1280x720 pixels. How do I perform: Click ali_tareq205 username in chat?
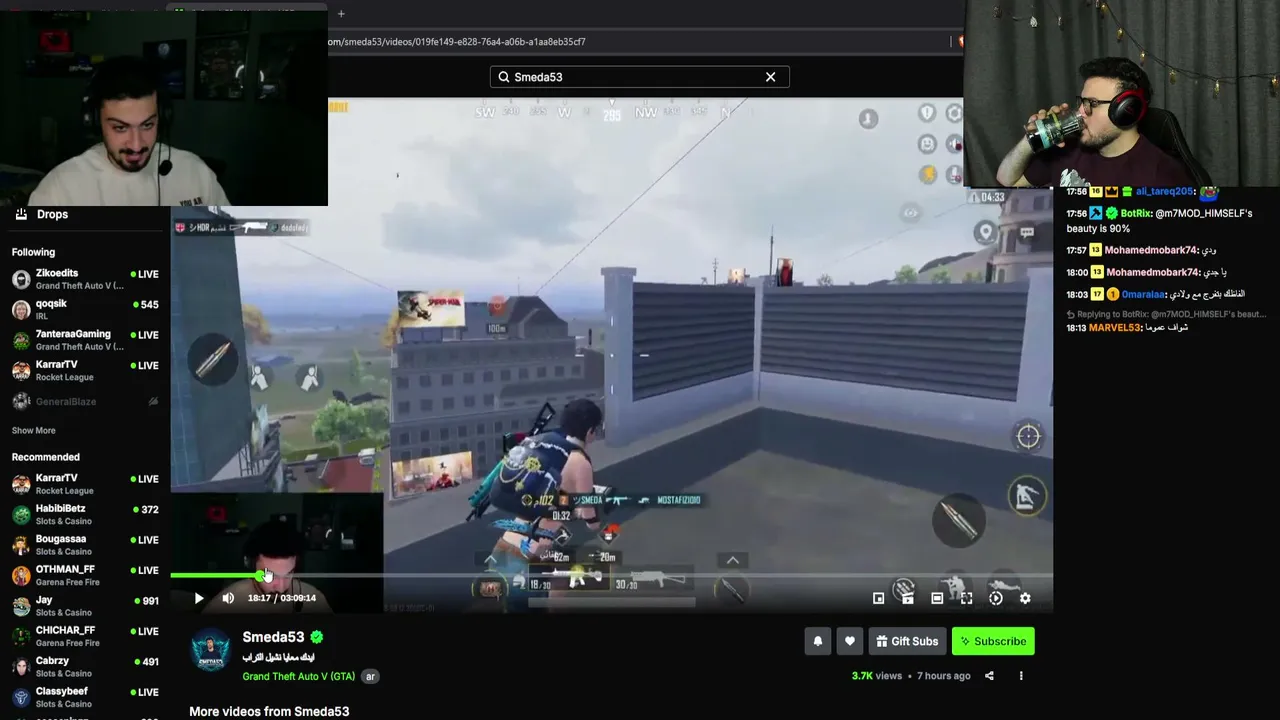[1165, 191]
